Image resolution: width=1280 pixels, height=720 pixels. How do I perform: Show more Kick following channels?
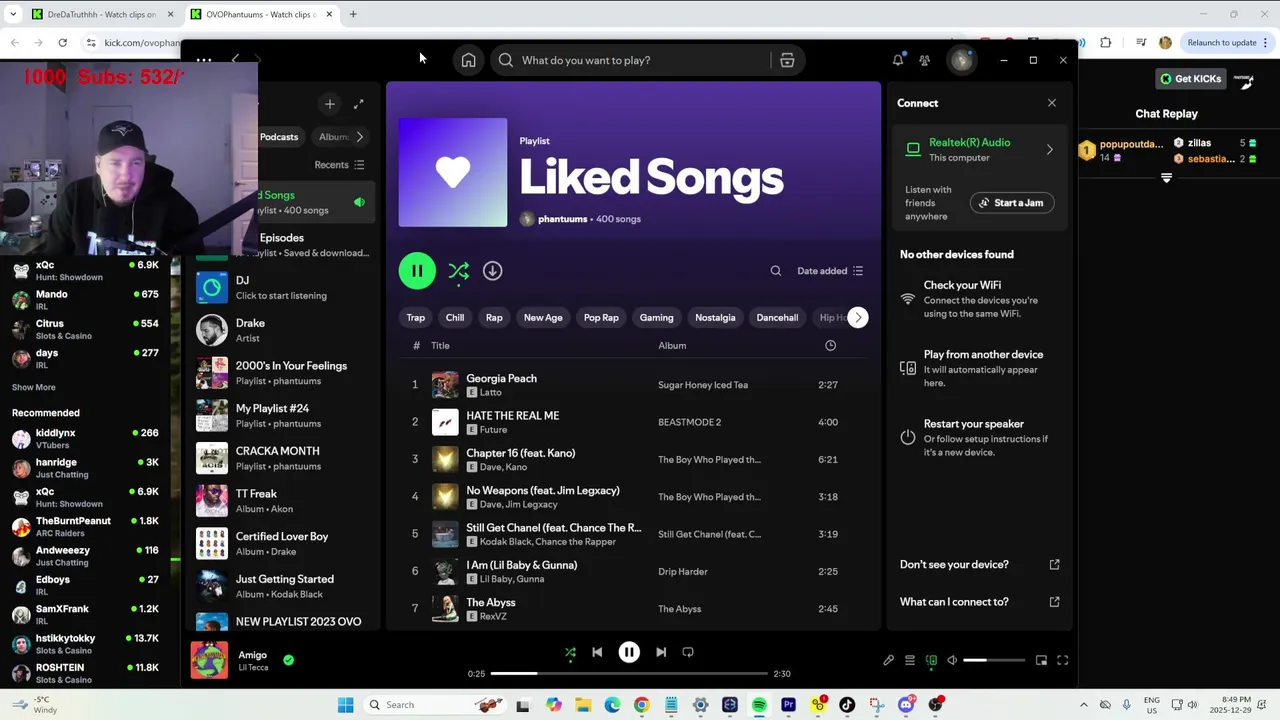[x=34, y=387]
